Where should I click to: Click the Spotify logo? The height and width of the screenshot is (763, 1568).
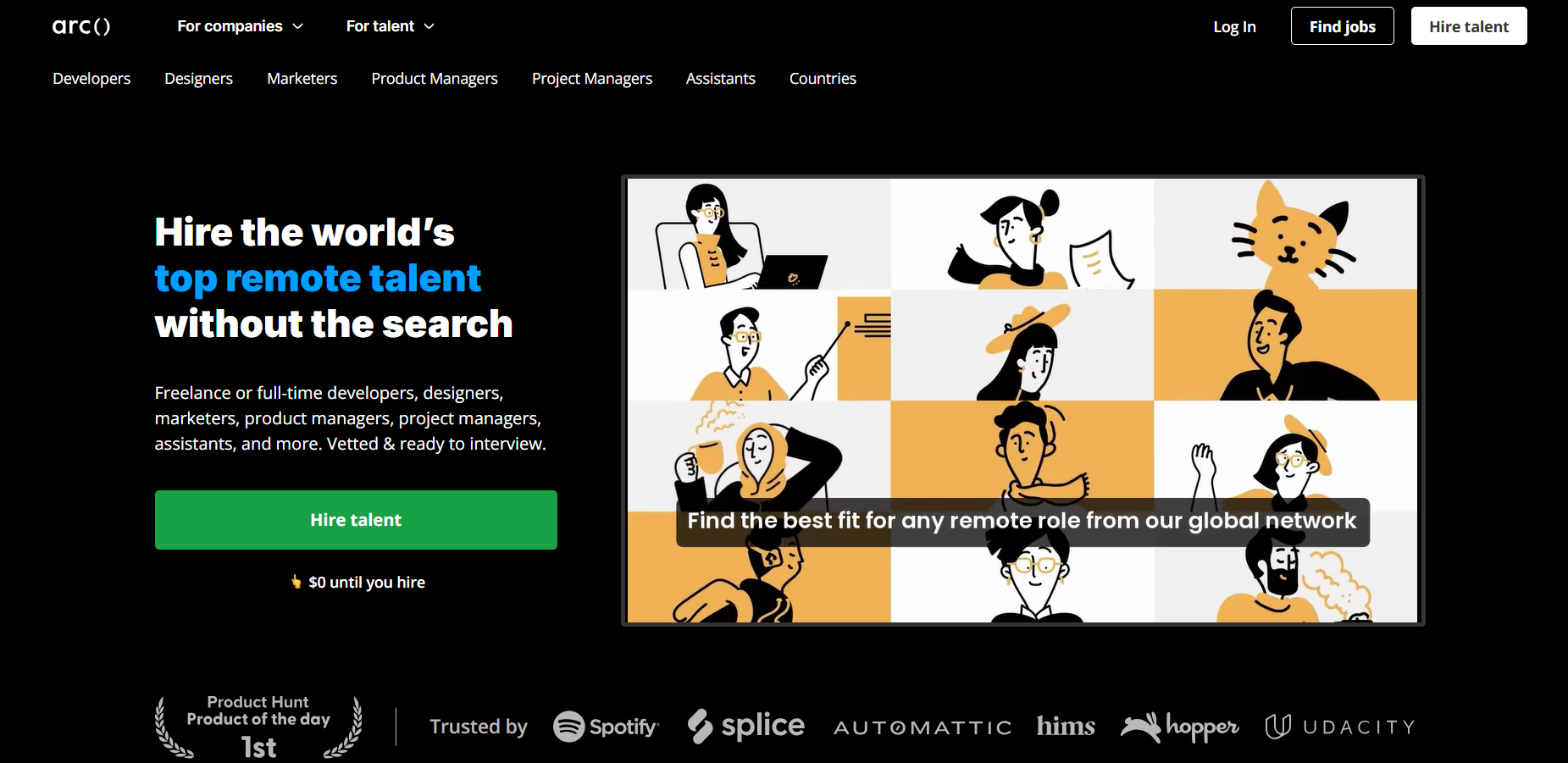[x=606, y=727]
